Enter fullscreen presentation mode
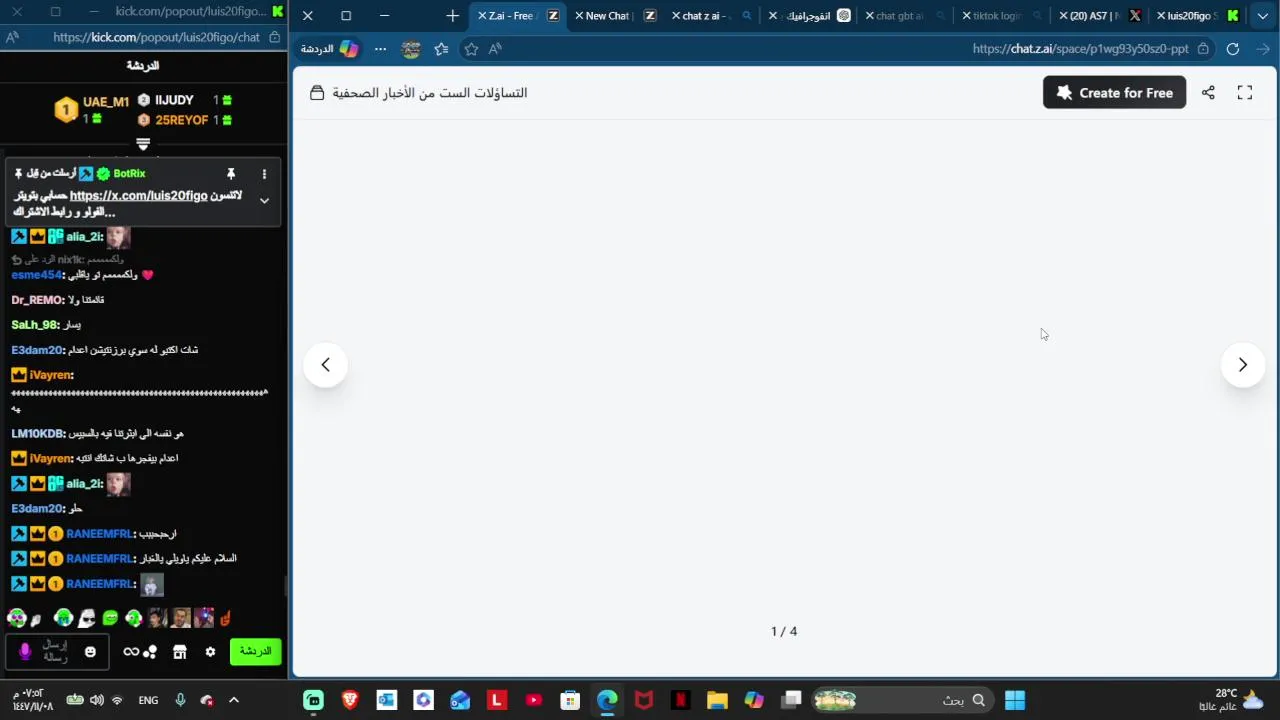 (1245, 92)
